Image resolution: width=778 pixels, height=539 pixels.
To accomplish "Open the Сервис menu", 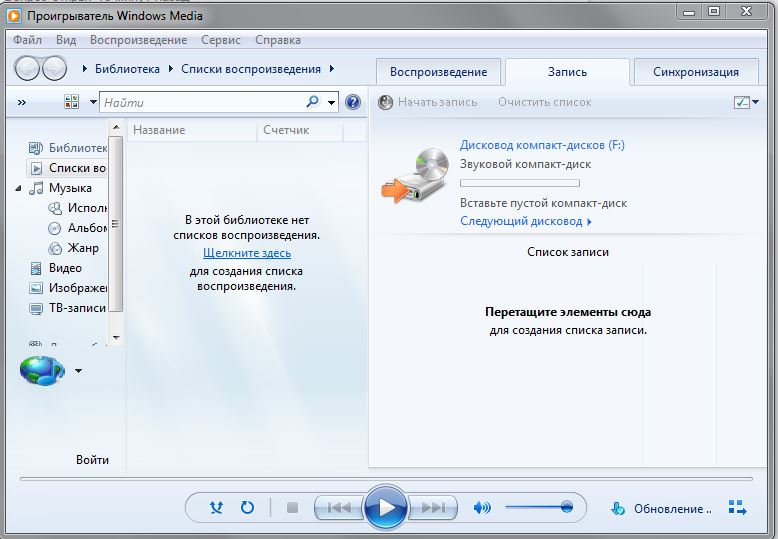I will click(221, 40).
